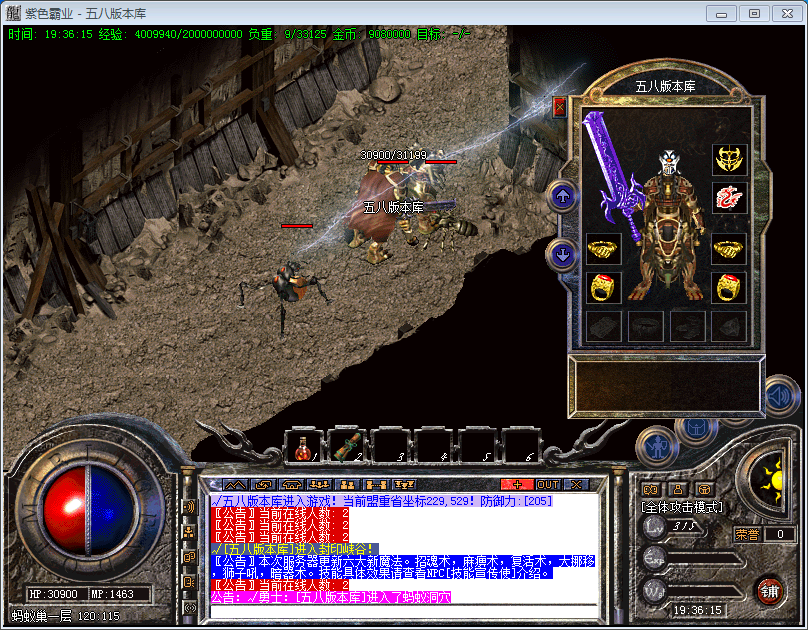Click the linked-players trade chat icon

pyautogui.click(x=375, y=485)
